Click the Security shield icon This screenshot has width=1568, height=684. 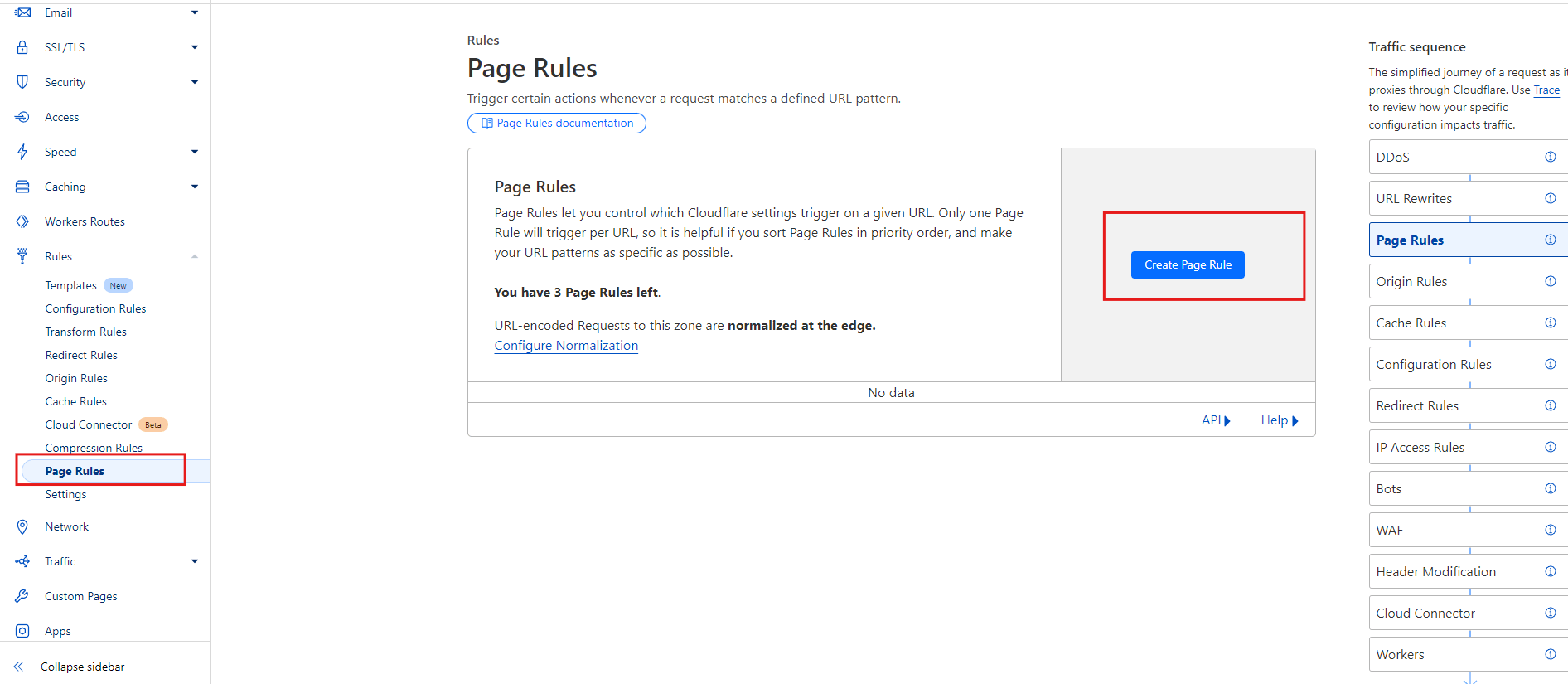pyautogui.click(x=22, y=82)
